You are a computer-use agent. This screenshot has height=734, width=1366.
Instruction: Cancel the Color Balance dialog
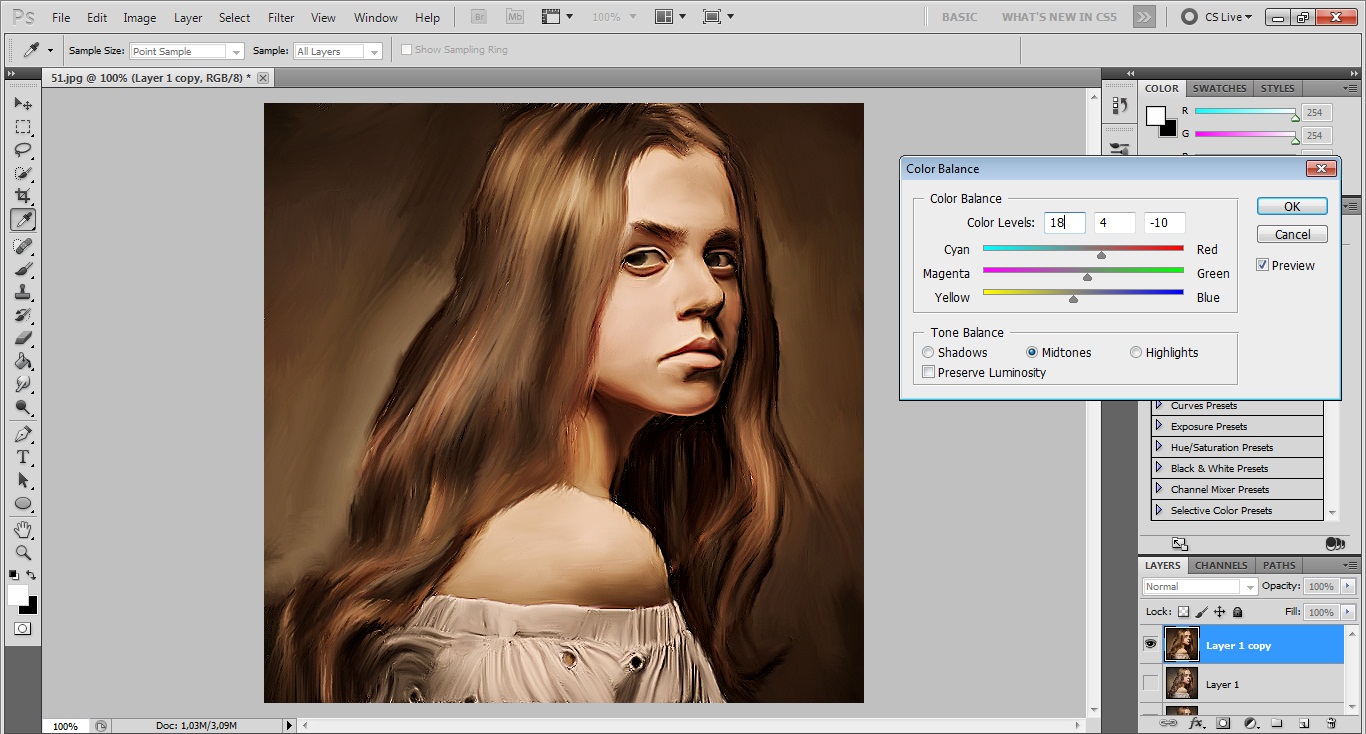coord(1292,234)
